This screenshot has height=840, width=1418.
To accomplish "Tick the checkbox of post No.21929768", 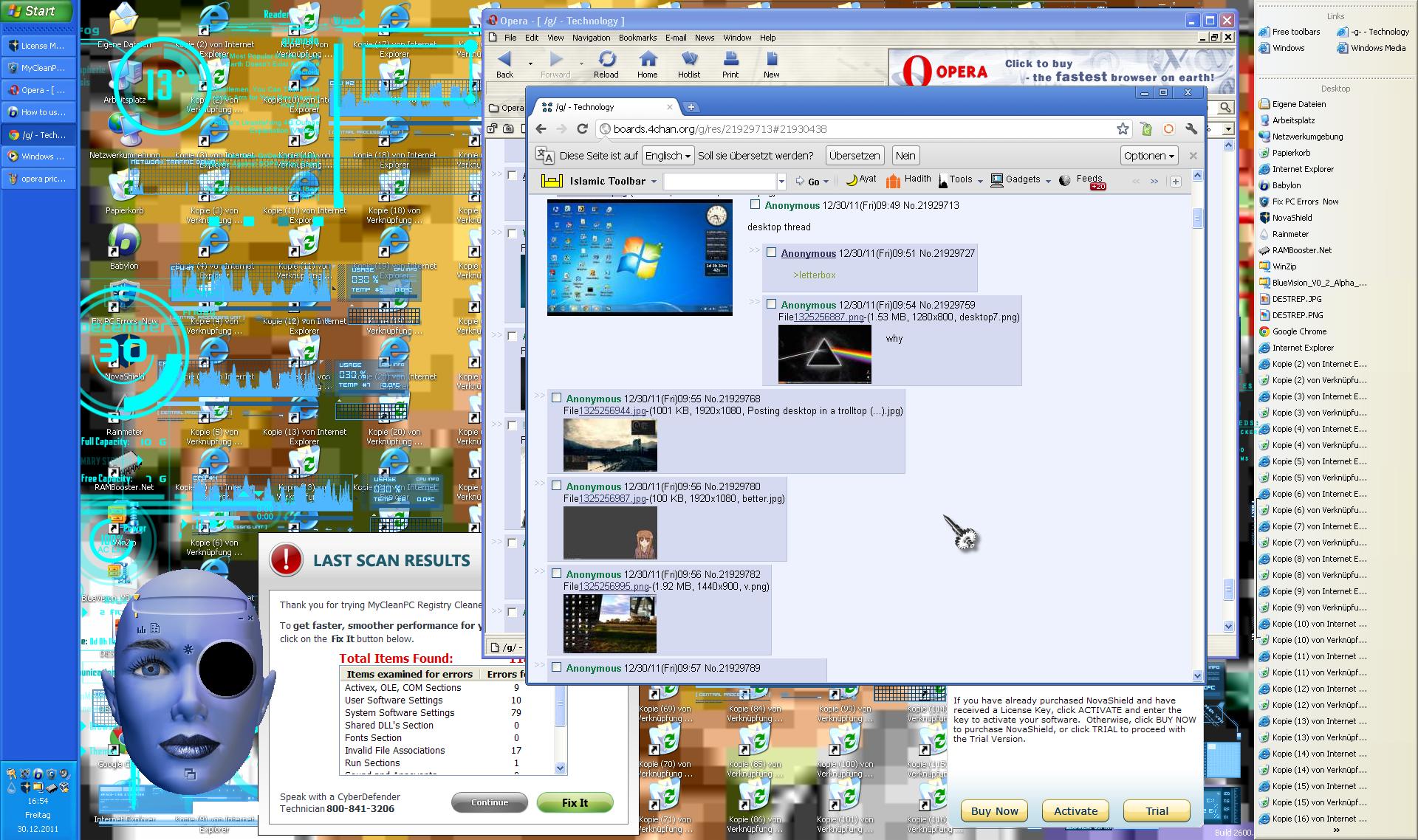I will click(x=557, y=398).
